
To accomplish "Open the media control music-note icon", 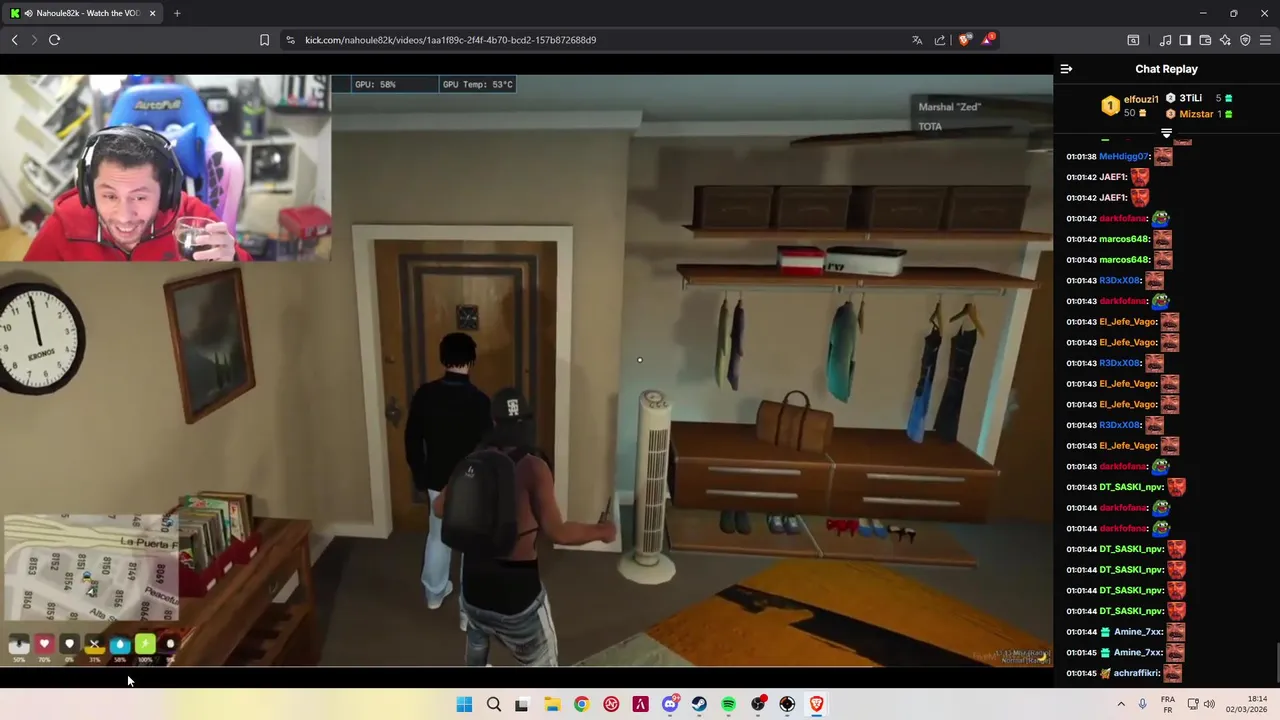I will point(1165,40).
